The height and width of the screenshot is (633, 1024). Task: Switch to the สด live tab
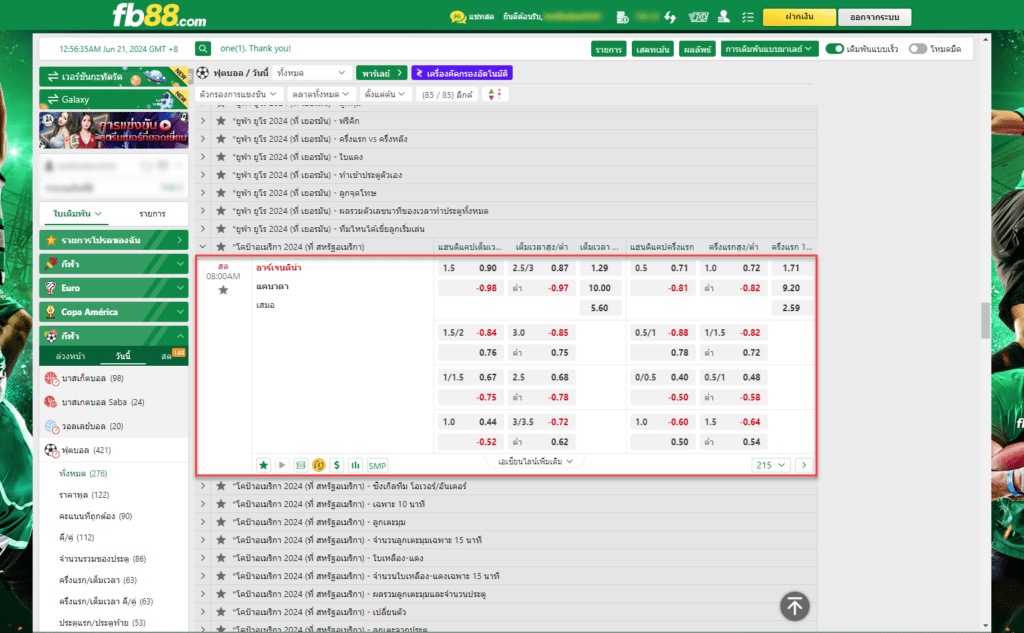[166, 356]
